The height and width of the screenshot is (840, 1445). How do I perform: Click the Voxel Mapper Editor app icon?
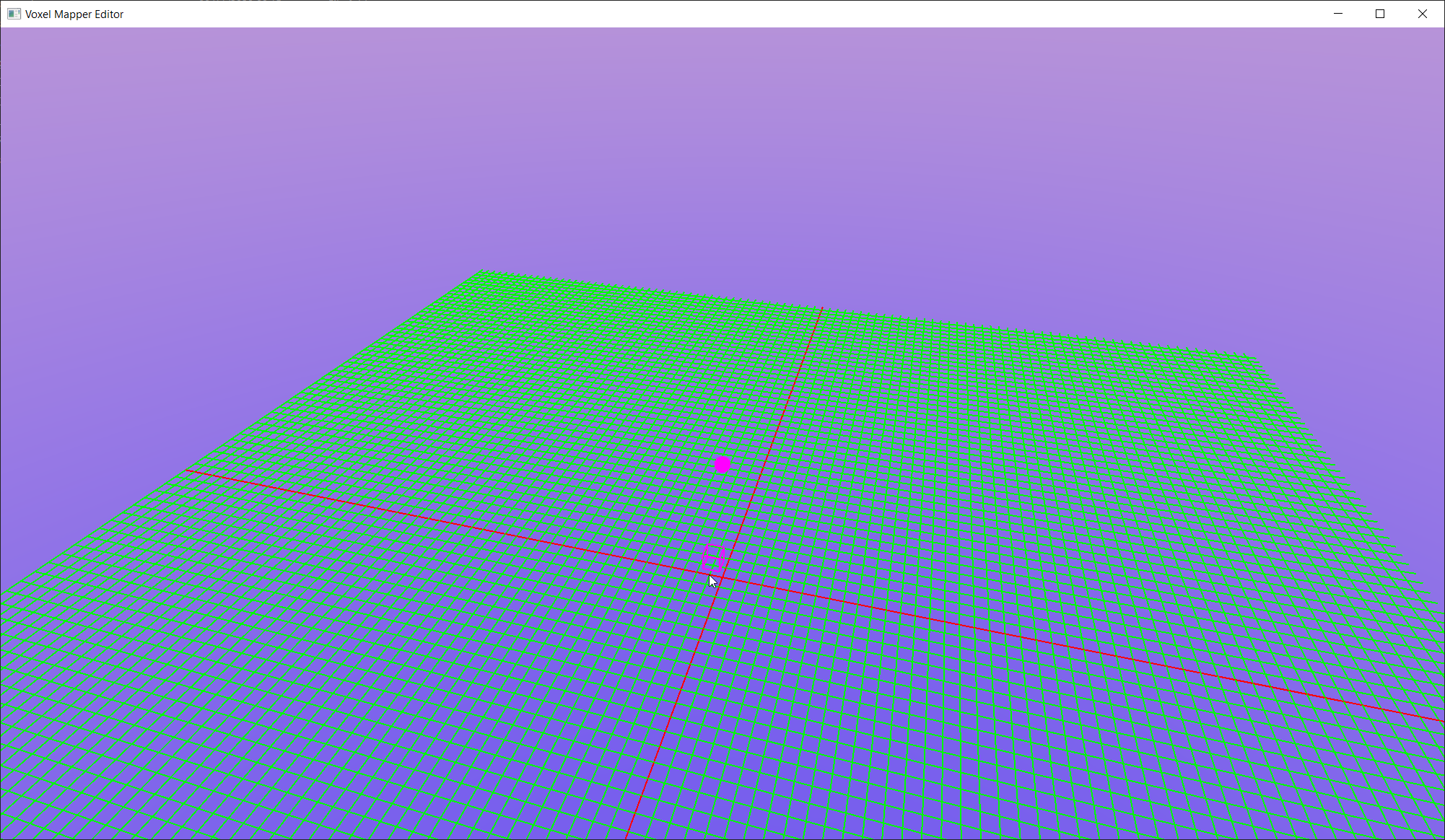coord(14,14)
